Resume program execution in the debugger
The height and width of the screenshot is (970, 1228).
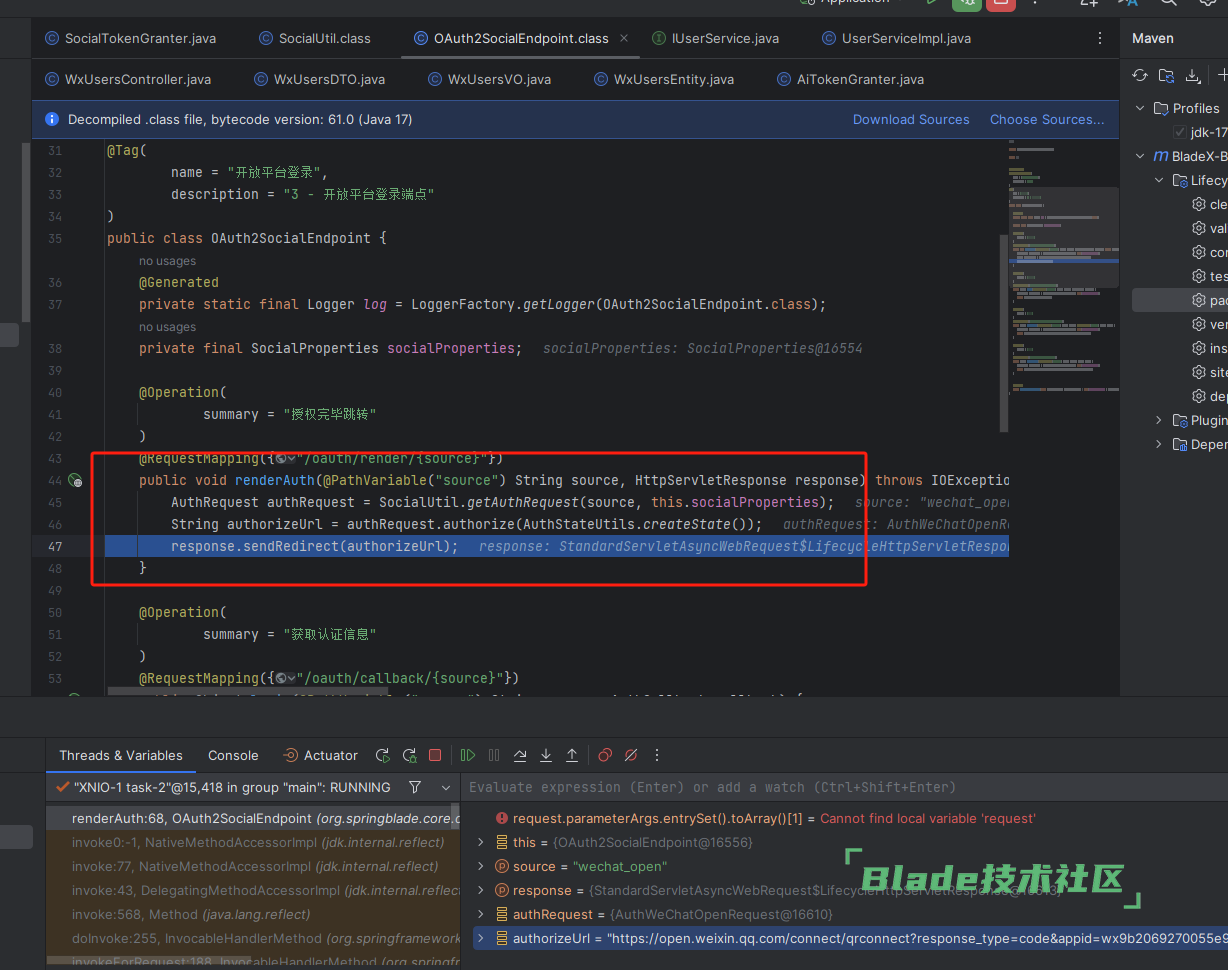coord(468,755)
